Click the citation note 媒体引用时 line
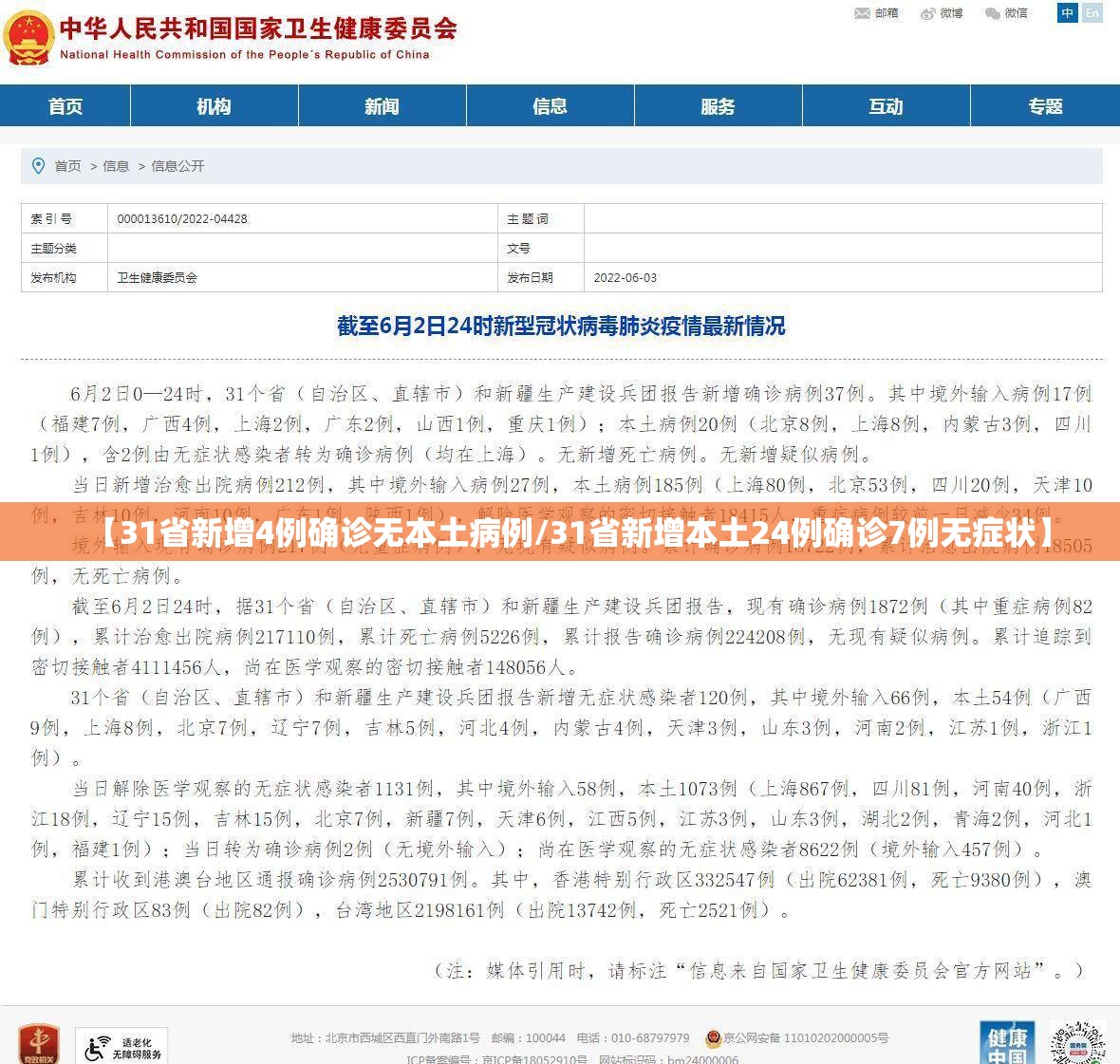The image size is (1120, 1064). pyautogui.click(x=758, y=970)
